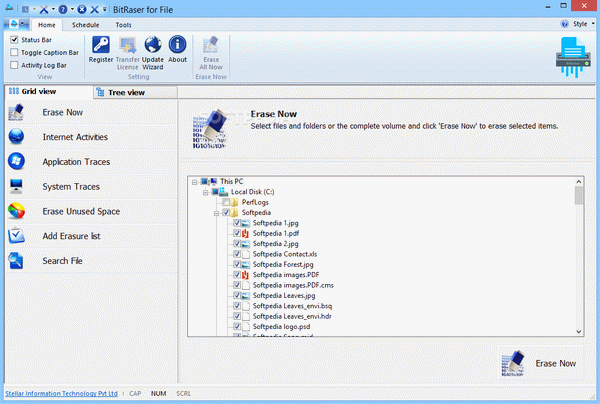Open the dropdown arrow beside the Help icon
Screen dimensions: 600x404
pos(72,9)
